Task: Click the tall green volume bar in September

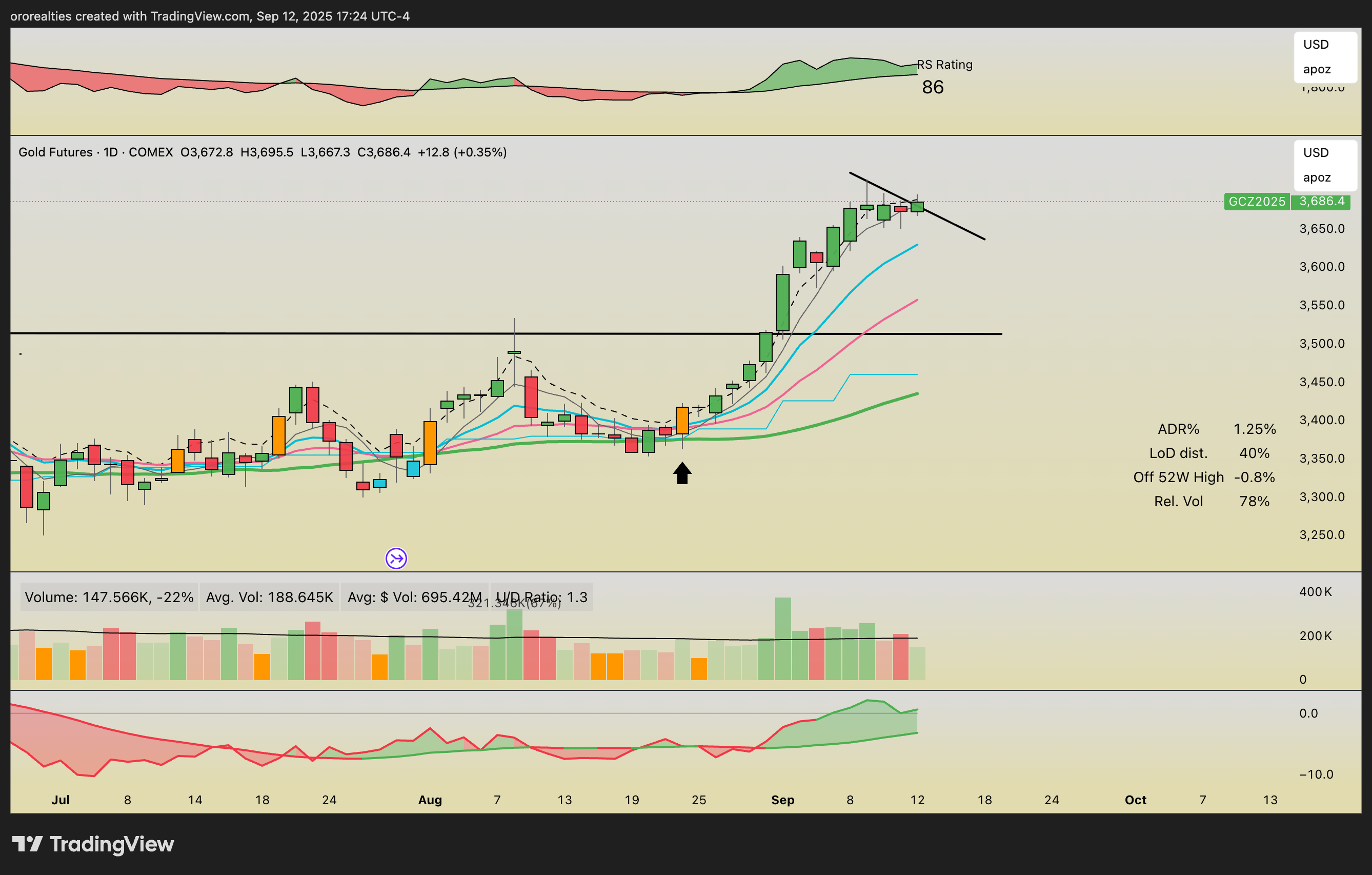Action: coord(783,638)
